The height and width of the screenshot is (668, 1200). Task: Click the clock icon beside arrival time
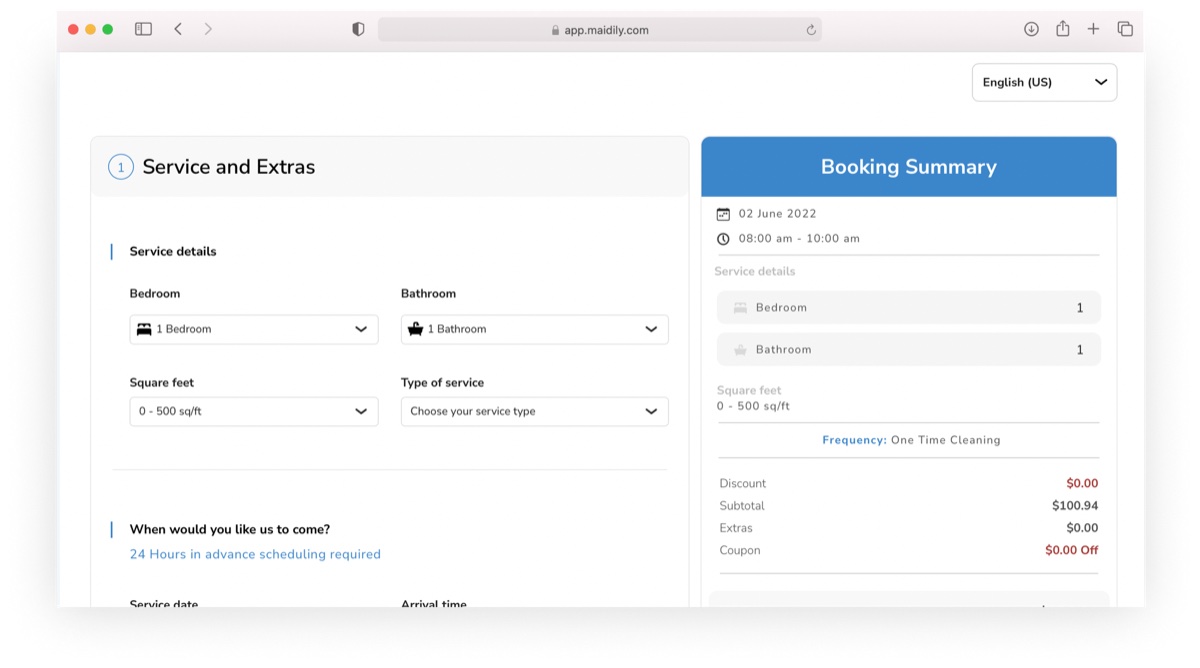pos(723,239)
